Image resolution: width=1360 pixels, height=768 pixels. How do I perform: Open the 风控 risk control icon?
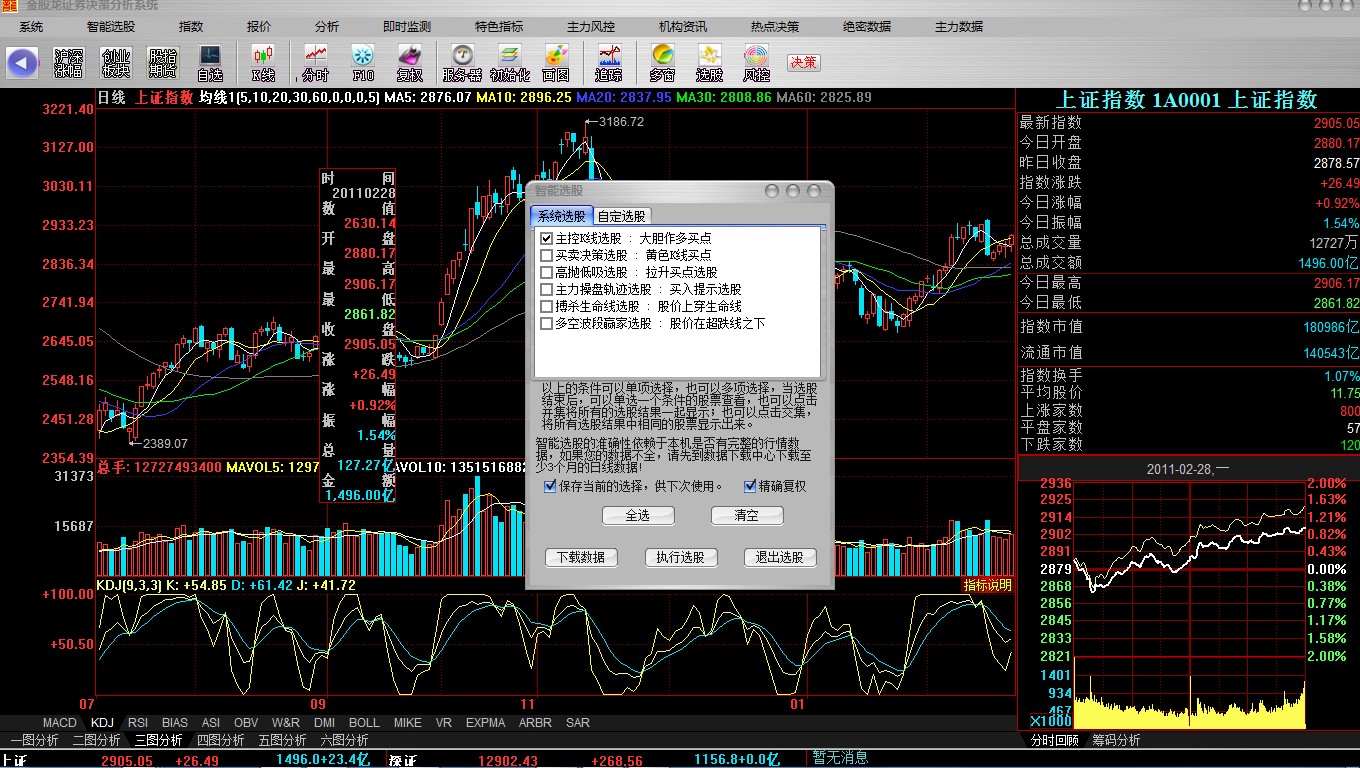pyautogui.click(x=756, y=62)
